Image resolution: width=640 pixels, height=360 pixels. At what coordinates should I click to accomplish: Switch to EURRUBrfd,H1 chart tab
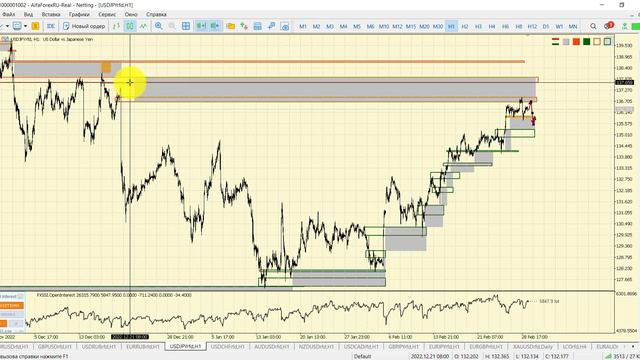(x=142, y=347)
